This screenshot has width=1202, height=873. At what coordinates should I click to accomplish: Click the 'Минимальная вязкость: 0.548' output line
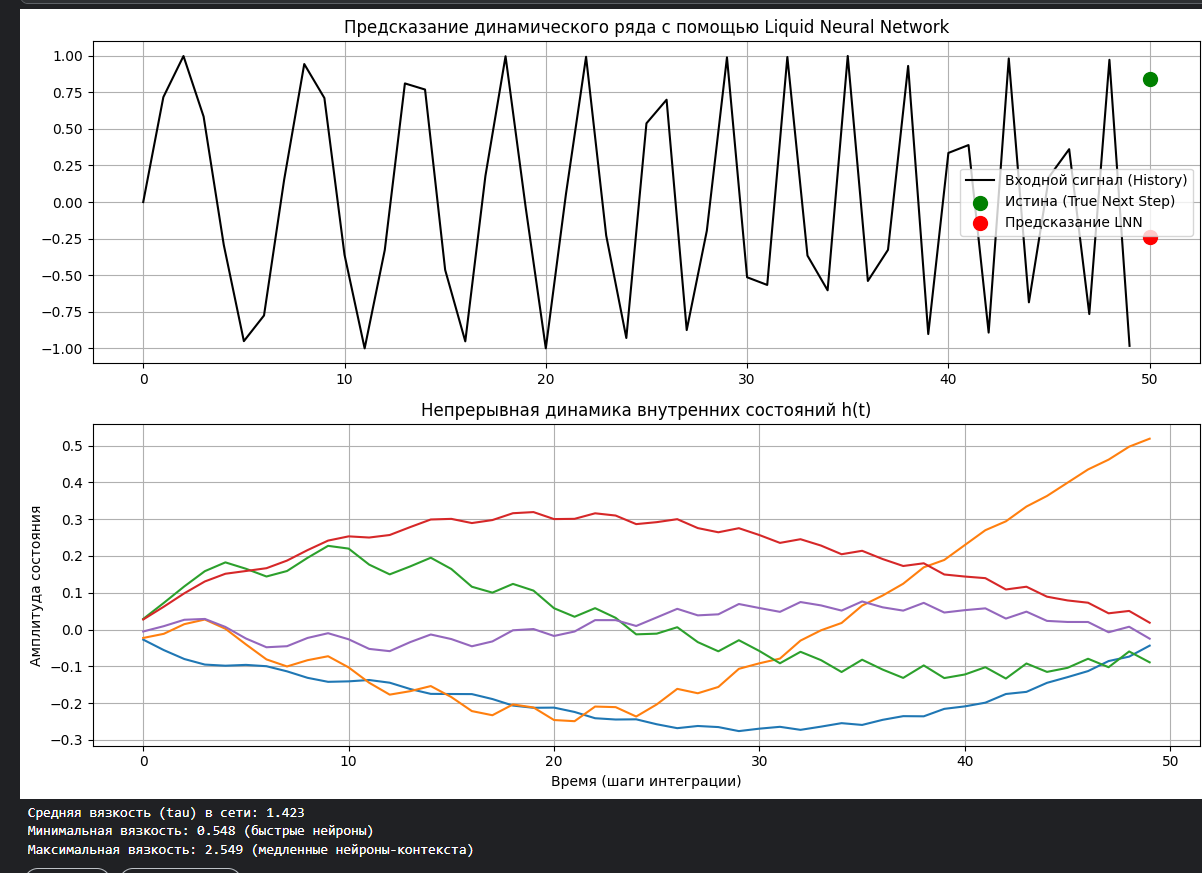[x=200, y=831]
